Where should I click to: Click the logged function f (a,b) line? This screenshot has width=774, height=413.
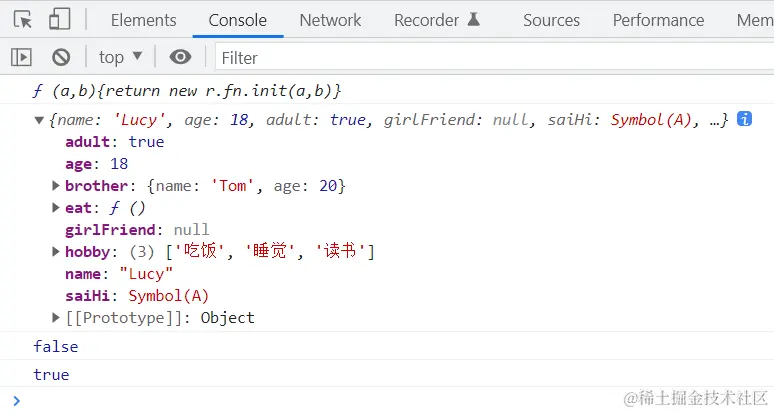[187, 91]
